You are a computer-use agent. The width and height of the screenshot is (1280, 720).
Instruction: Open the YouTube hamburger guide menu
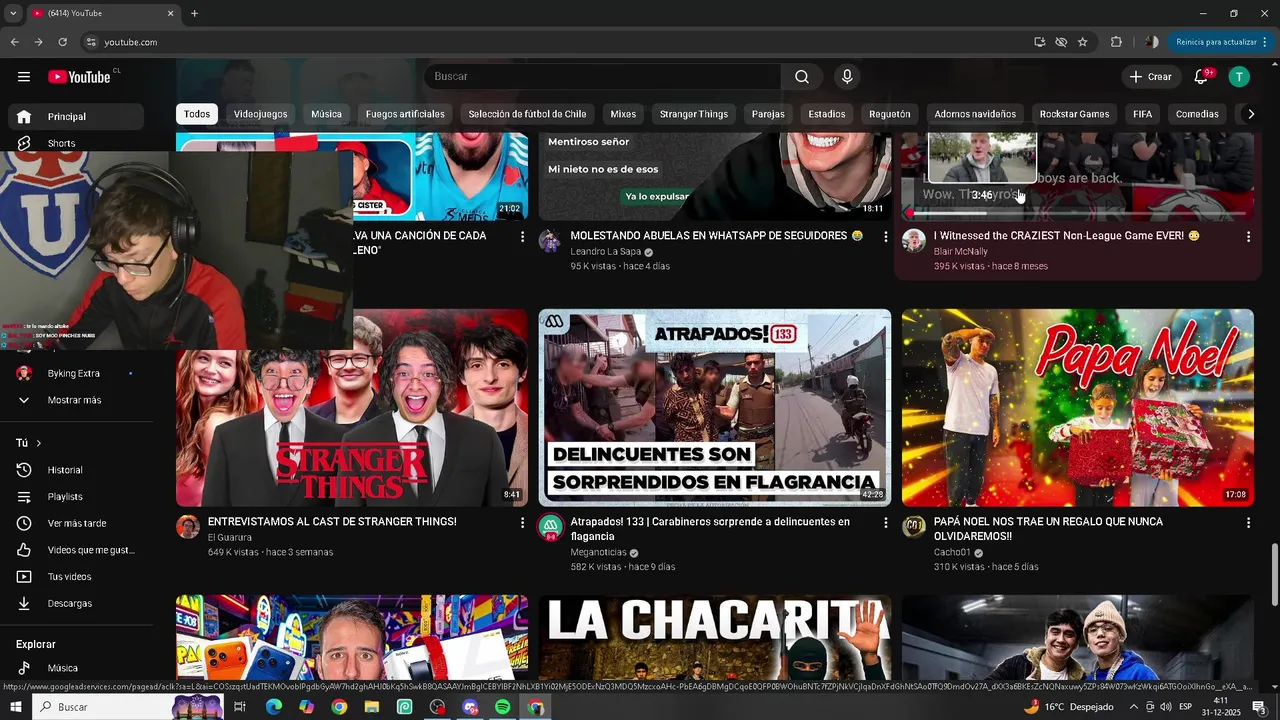[24, 77]
